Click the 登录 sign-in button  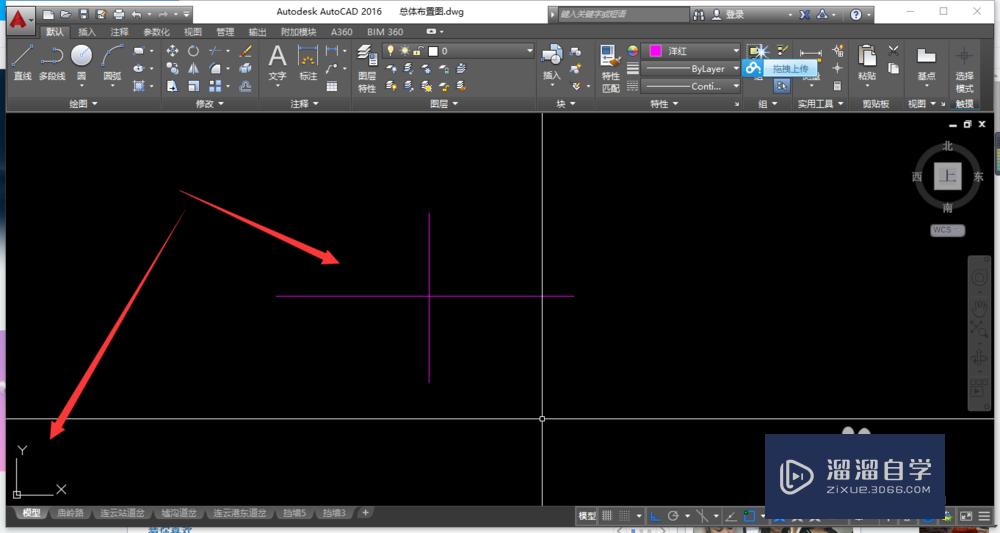click(728, 14)
